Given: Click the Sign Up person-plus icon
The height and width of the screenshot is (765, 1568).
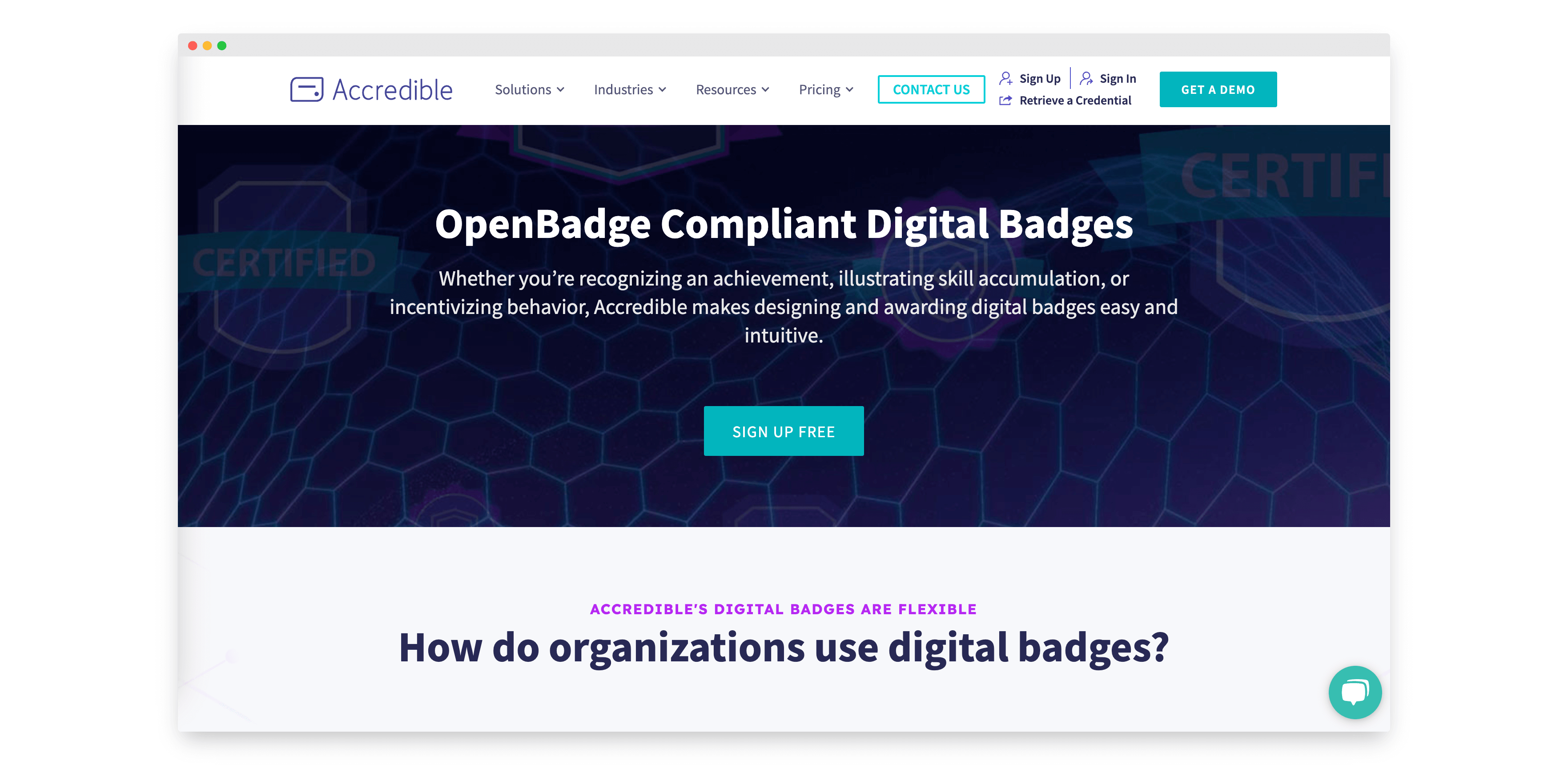Looking at the screenshot, I should (1005, 79).
